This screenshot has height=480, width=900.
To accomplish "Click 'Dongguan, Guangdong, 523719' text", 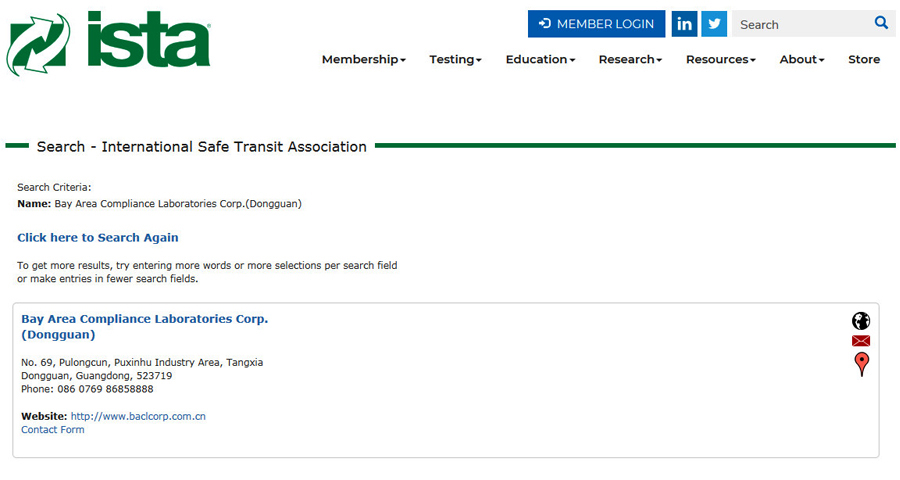I will point(96,376).
